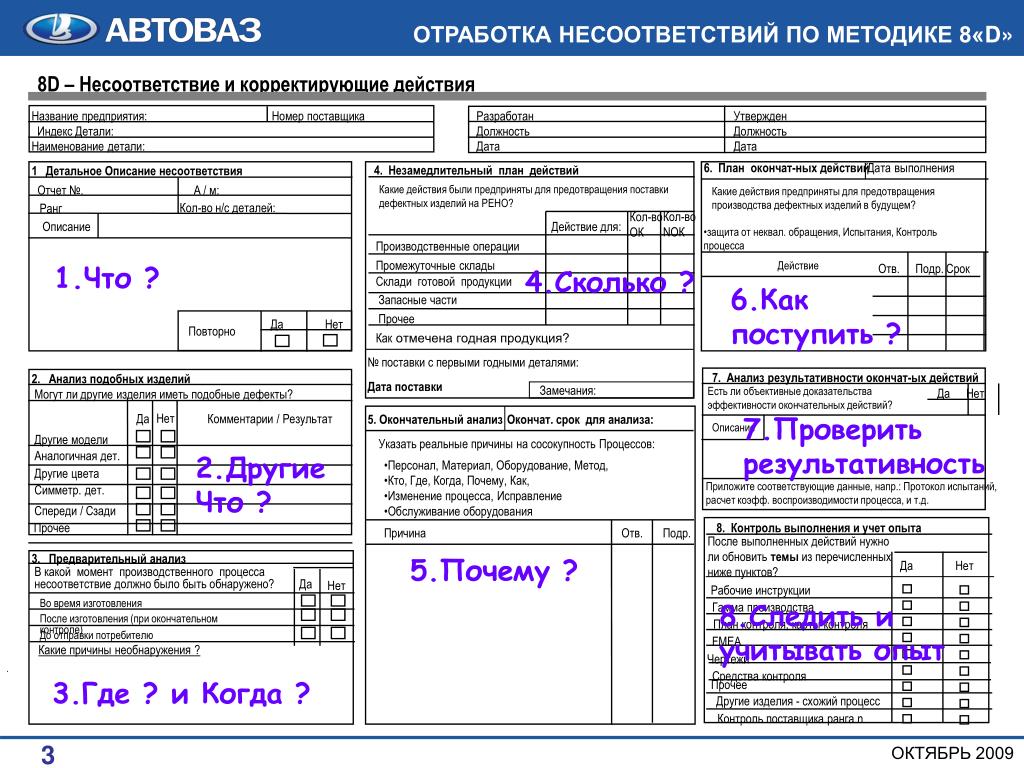This screenshot has width=1024, height=768.
Task: Check Нет for Другие модели
Action: click(168, 436)
